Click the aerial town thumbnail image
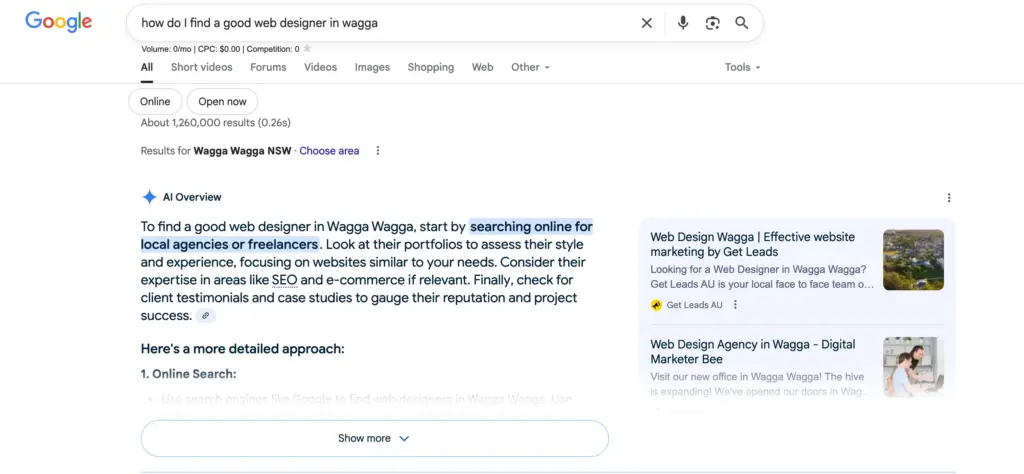This screenshot has height=474, width=1024. click(x=913, y=260)
